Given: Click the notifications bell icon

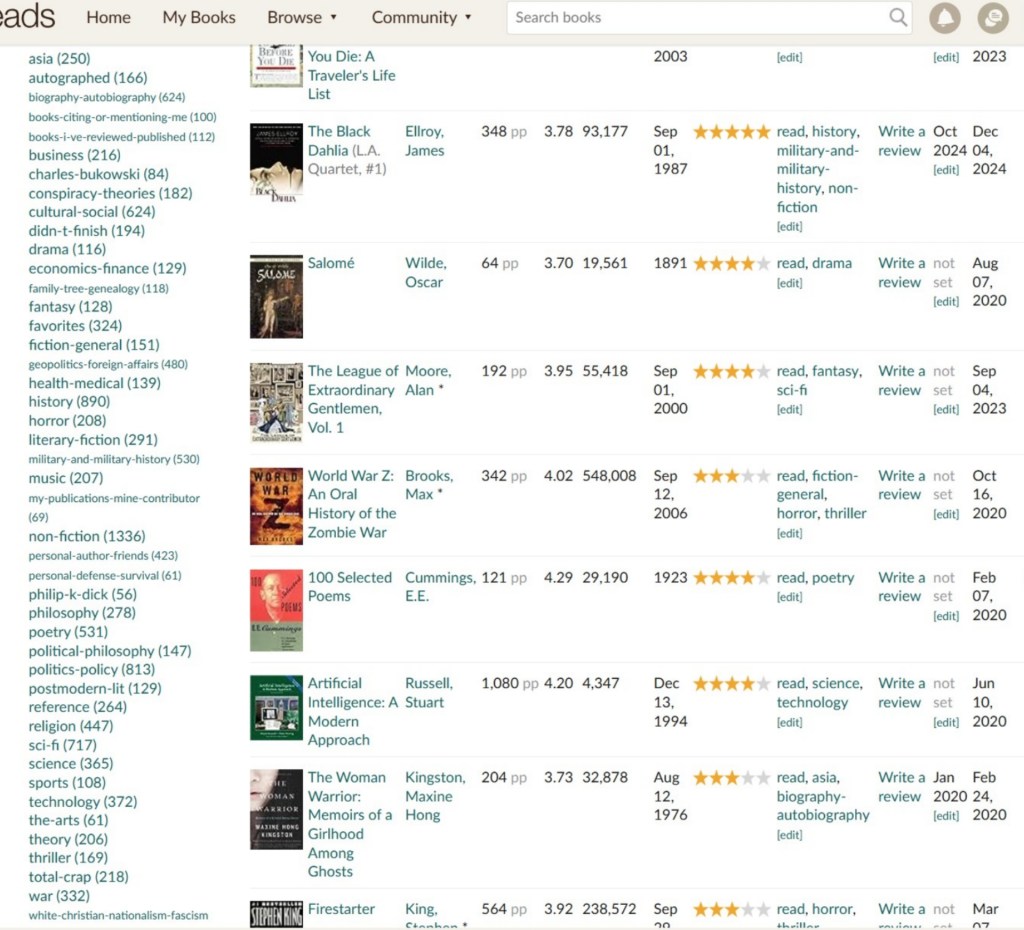Looking at the screenshot, I should coord(944,18).
